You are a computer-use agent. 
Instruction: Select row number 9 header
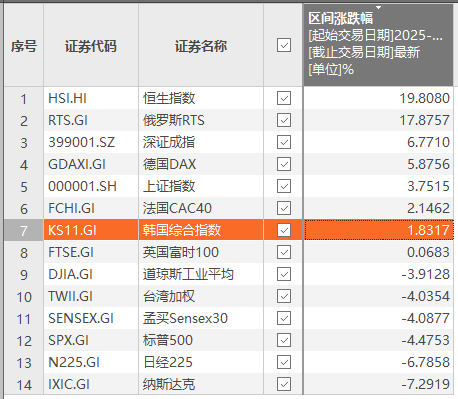point(24,274)
